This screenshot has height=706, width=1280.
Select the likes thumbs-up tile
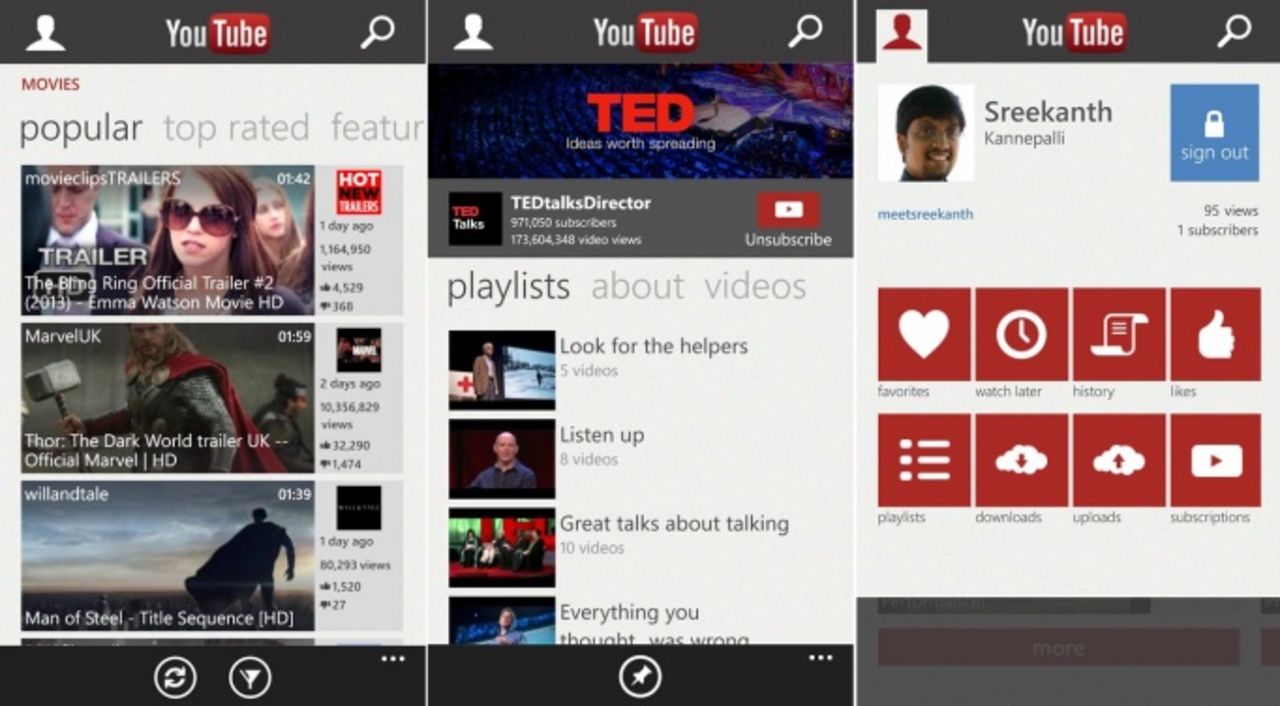pos(1214,335)
